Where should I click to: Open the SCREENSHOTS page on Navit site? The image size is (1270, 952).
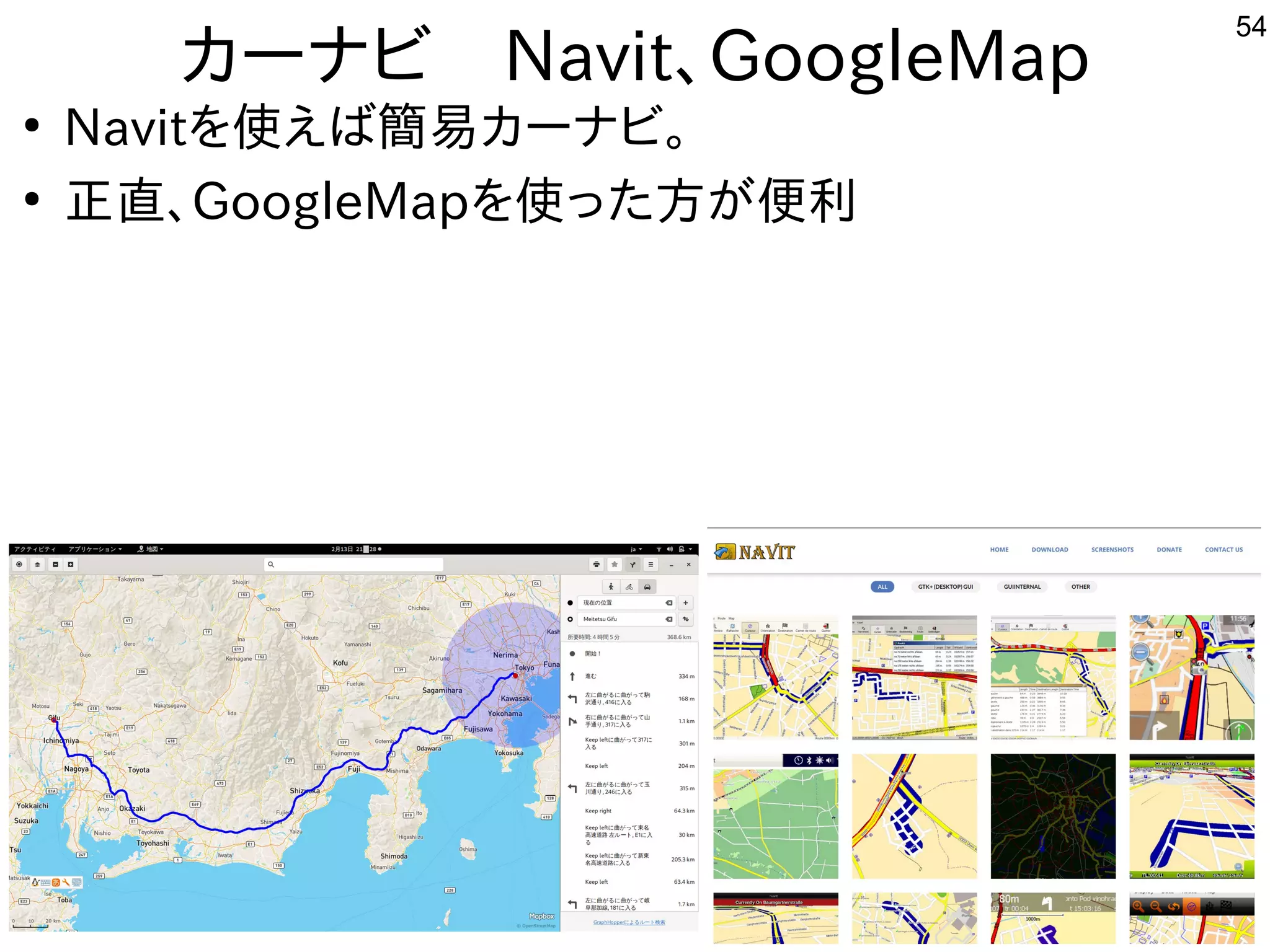click(1112, 550)
